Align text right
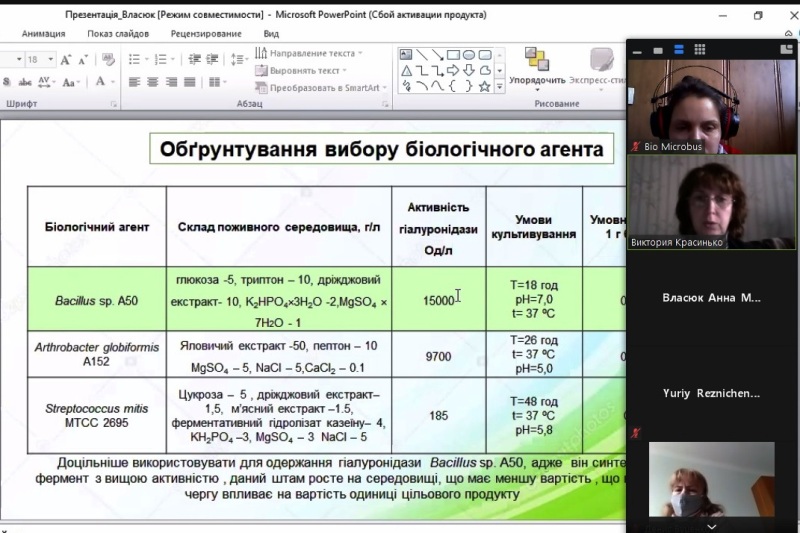This screenshot has width=800, height=533. tap(171, 82)
